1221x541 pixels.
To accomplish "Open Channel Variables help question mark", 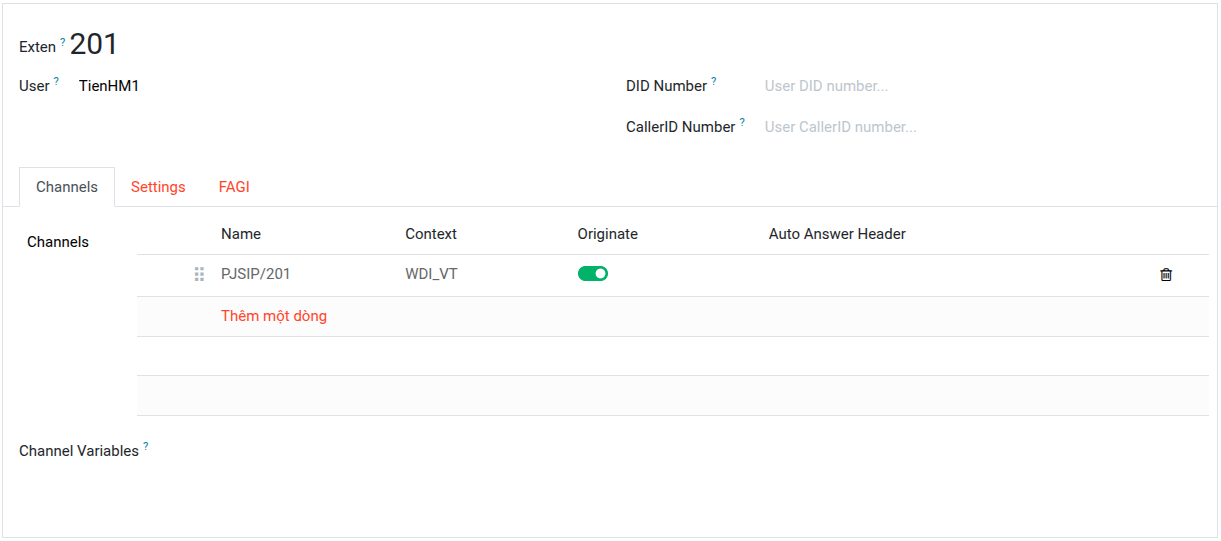I will pyautogui.click(x=145, y=446).
